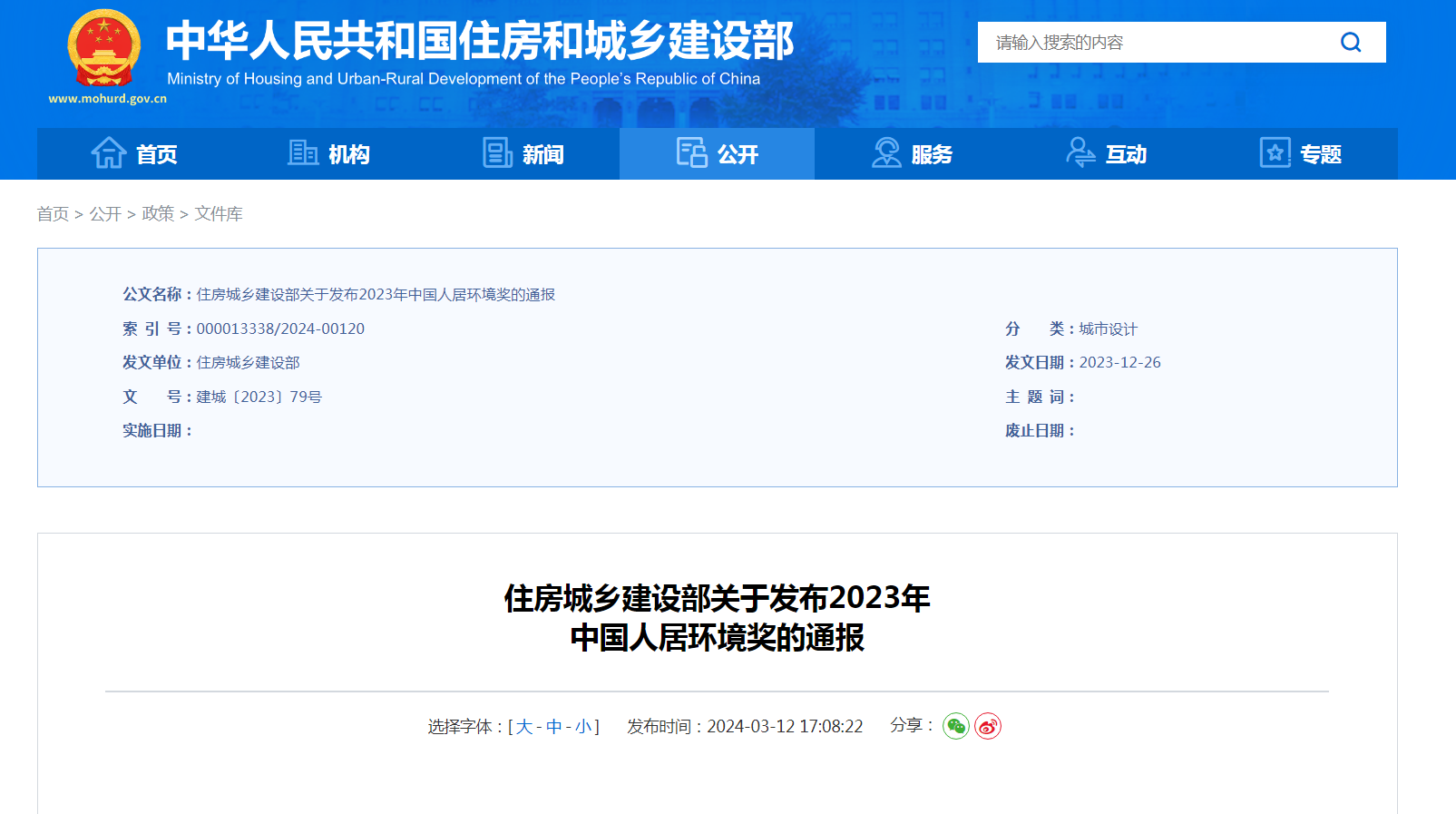Viewport: 1456px width, 814px height.
Task: Open the 机构 navigation tab
Action: tap(328, 153)
